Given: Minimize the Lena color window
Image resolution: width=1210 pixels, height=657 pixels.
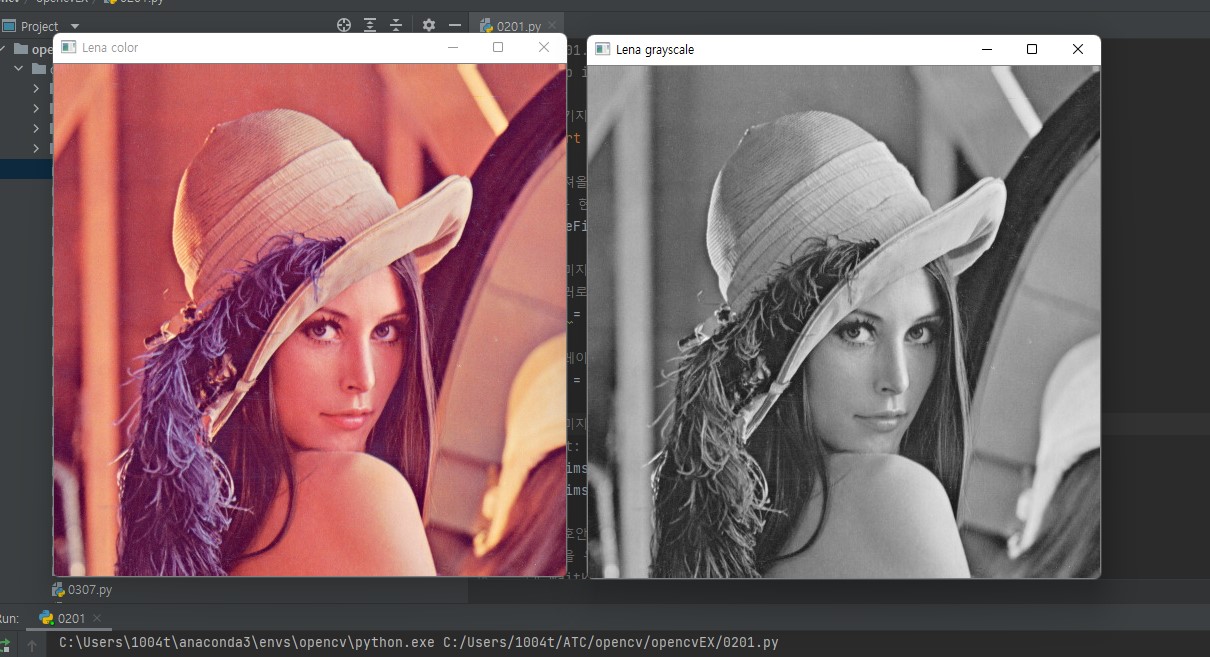Looking at the screenshot, I should 453,47.
